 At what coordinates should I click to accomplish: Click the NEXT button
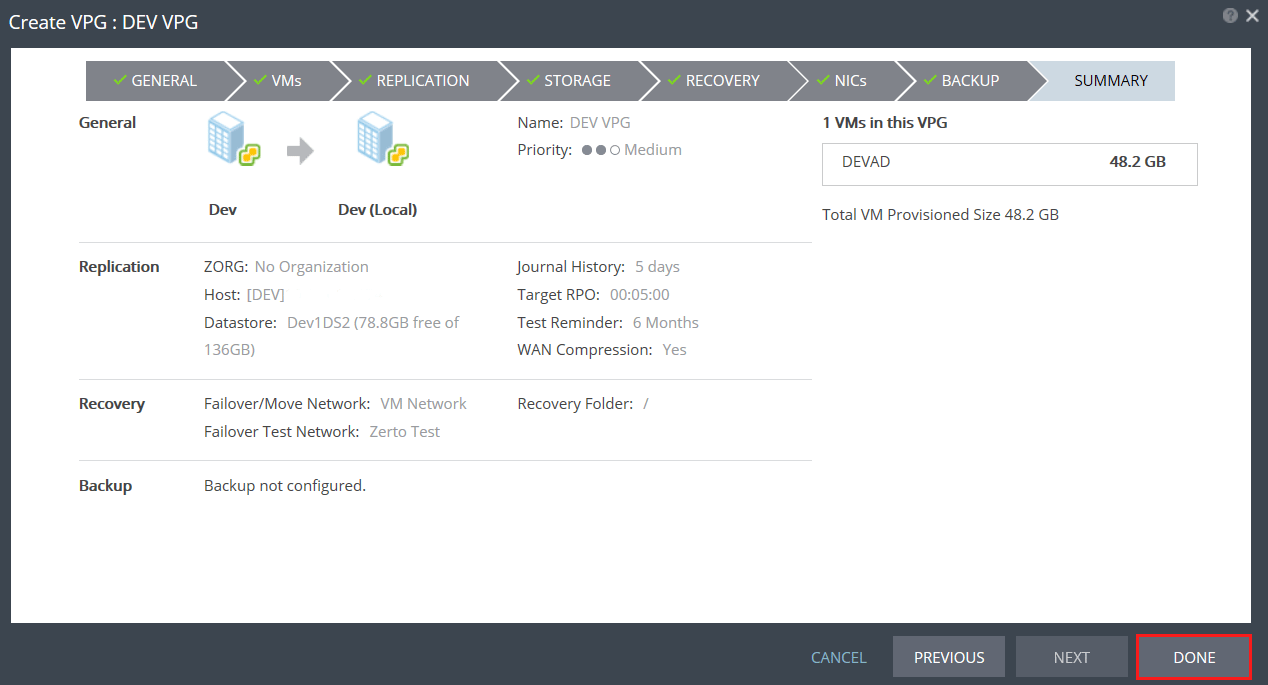1071,657
